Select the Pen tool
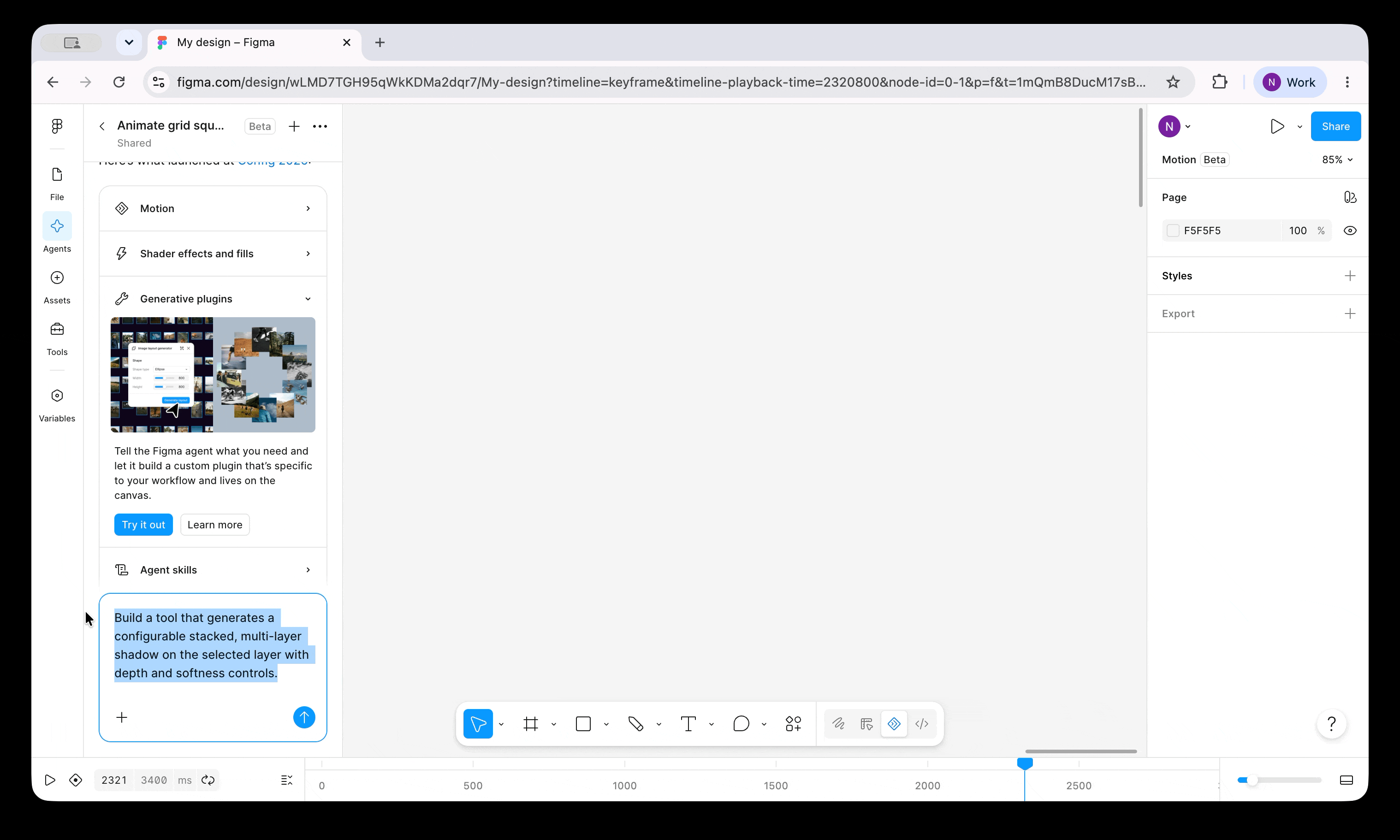Image resolution: width=1400 pixels, height=840 pixels. click(x=636, y=723)
